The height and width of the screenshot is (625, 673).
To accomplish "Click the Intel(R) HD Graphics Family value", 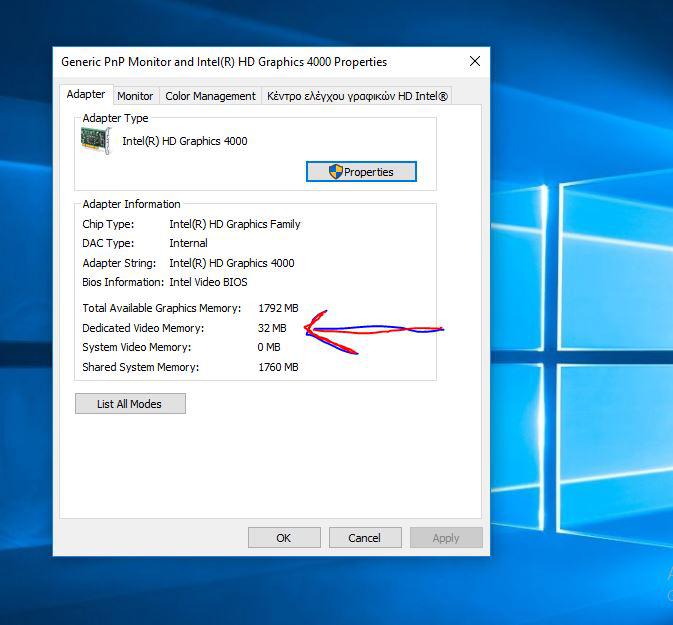I will [x=235, y=224].
